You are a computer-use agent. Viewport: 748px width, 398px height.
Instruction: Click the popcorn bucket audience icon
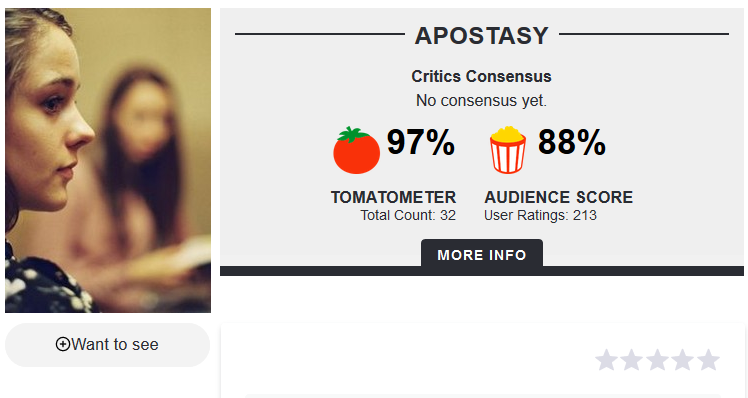(508, 150)
